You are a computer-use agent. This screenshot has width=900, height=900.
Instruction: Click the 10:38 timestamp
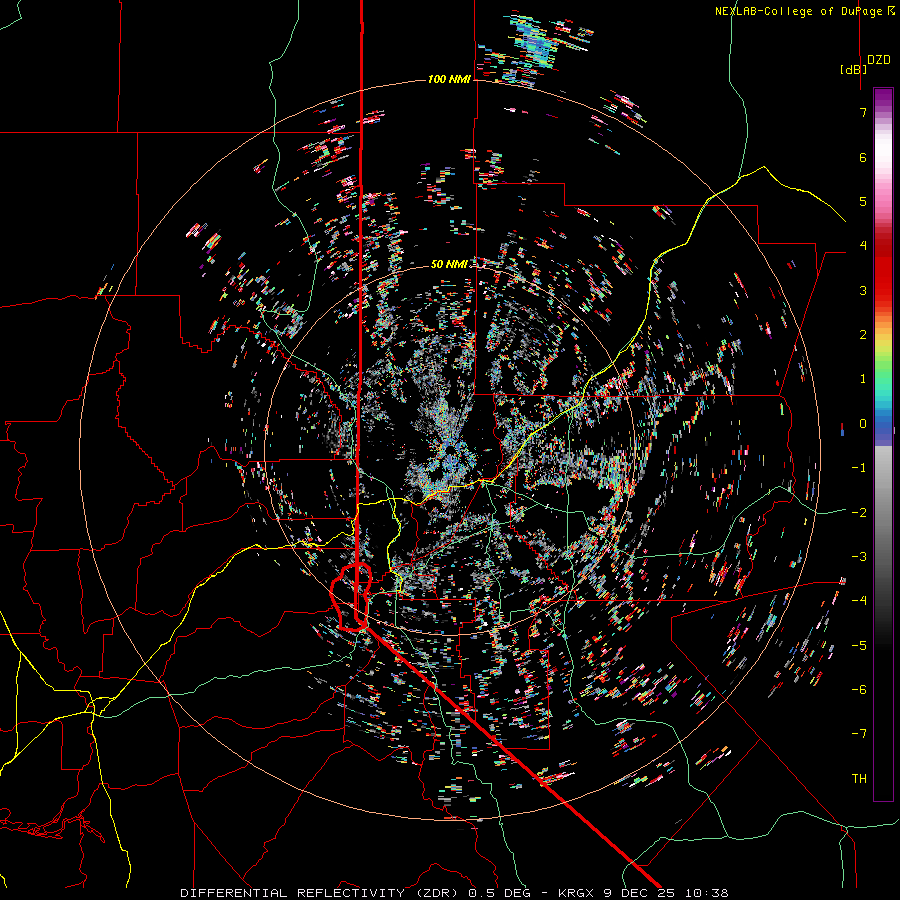[x=707, y=893]
